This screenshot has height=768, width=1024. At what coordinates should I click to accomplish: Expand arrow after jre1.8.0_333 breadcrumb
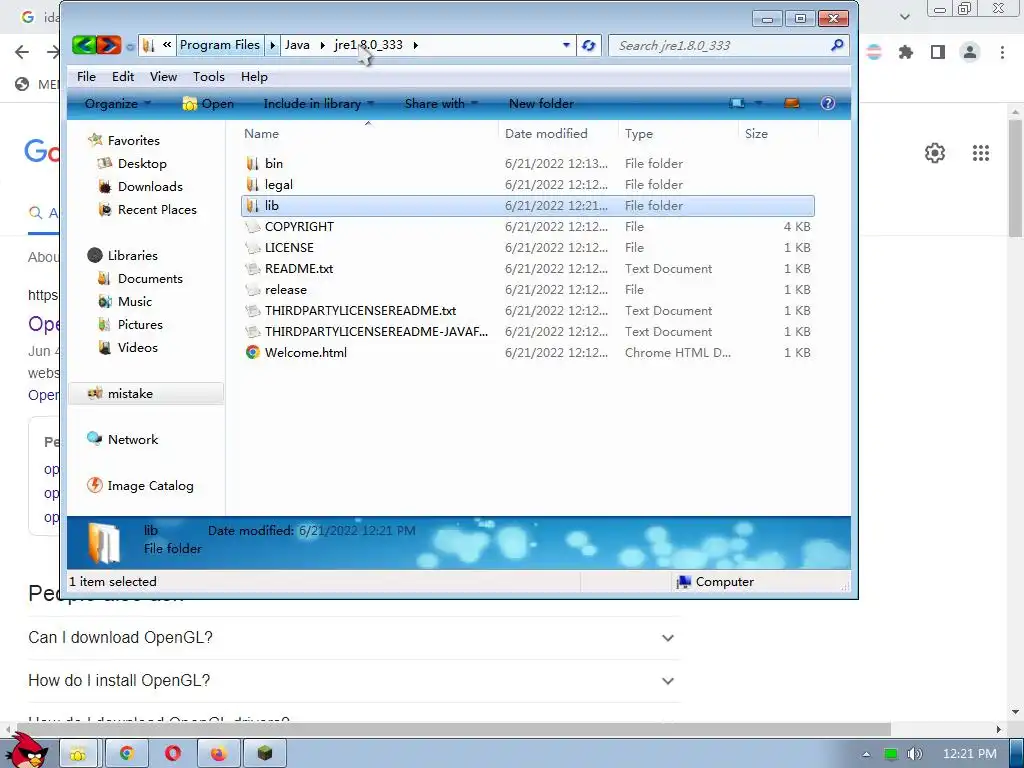[415, 45]
